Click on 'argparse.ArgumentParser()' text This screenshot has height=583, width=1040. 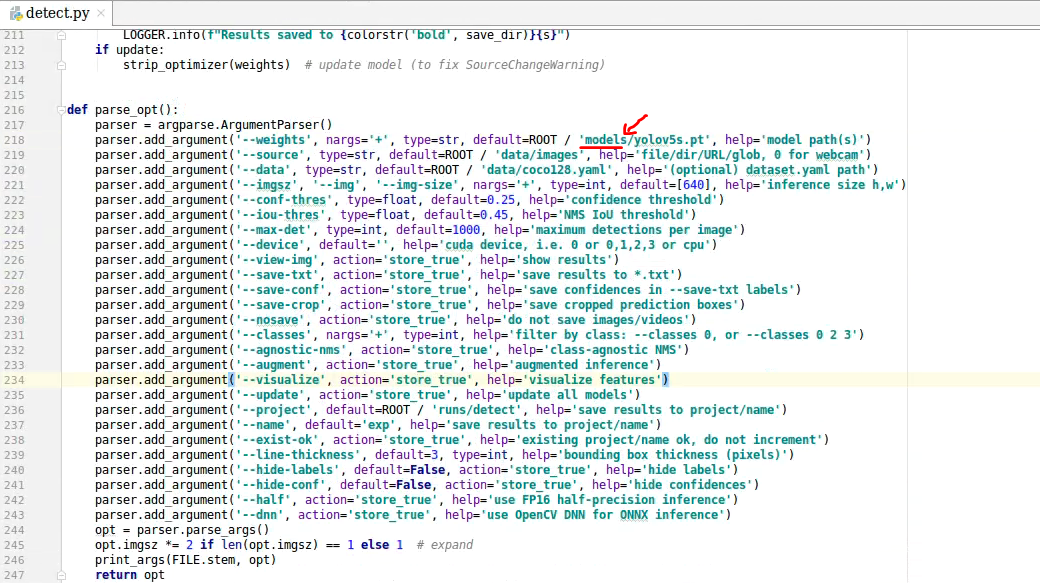245,125
